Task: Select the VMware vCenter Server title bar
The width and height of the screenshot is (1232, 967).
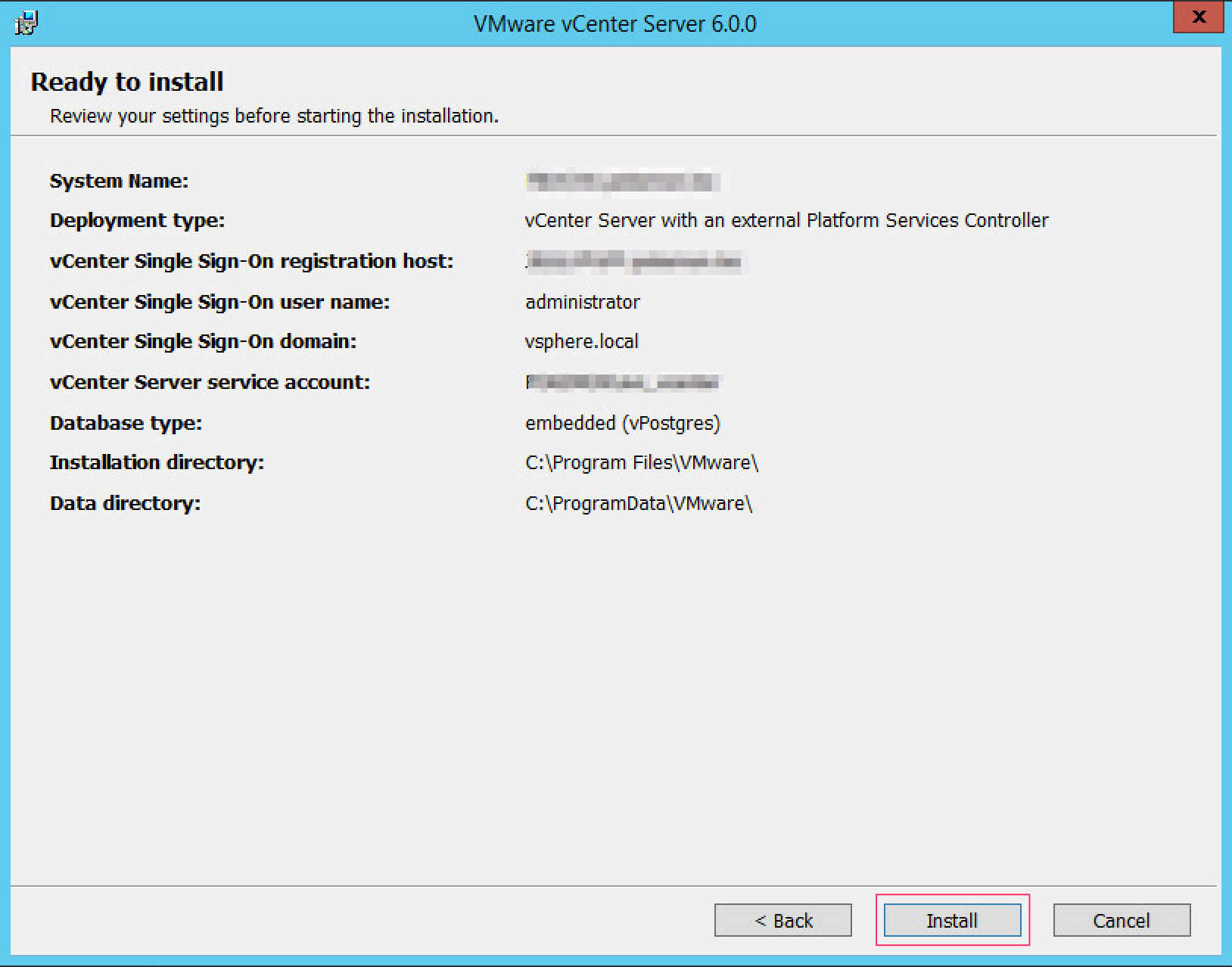Action: pyautogui.click(x=614, y=23)
